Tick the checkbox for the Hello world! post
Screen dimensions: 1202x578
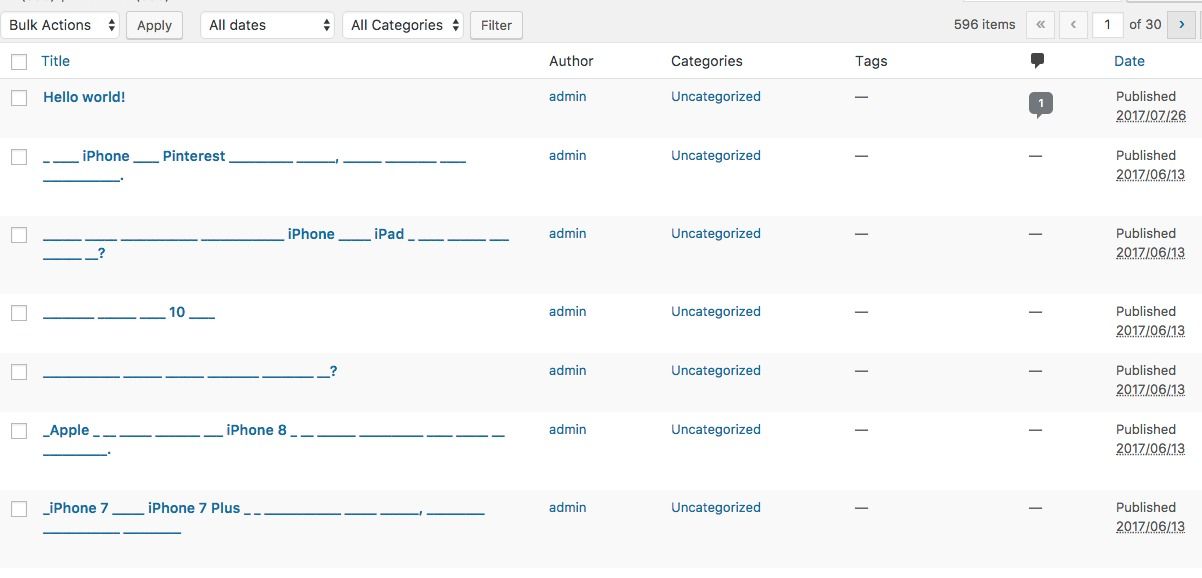coord(19,98)
